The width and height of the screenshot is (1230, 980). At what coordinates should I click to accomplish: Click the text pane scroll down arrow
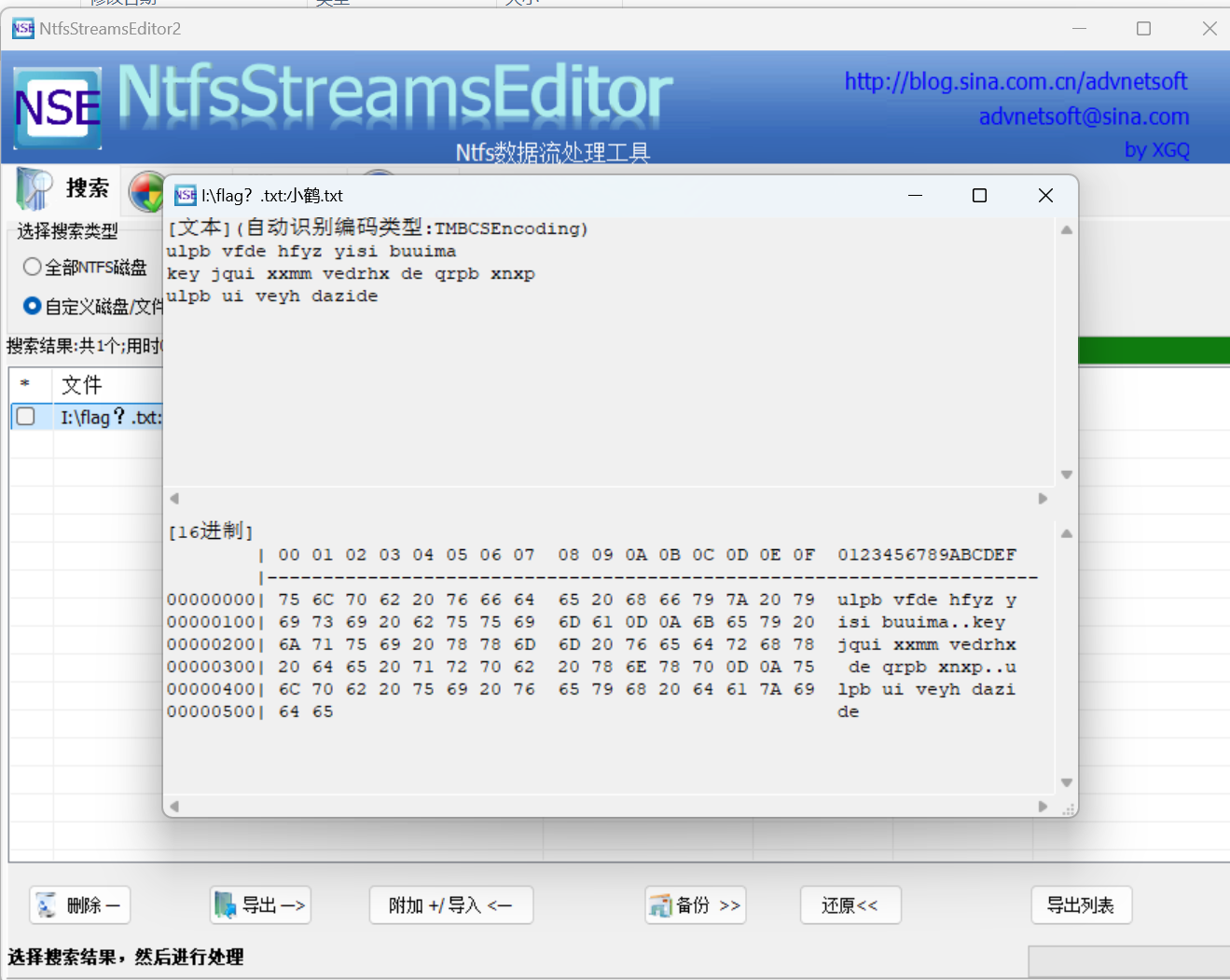click(x=1066, y=475)
